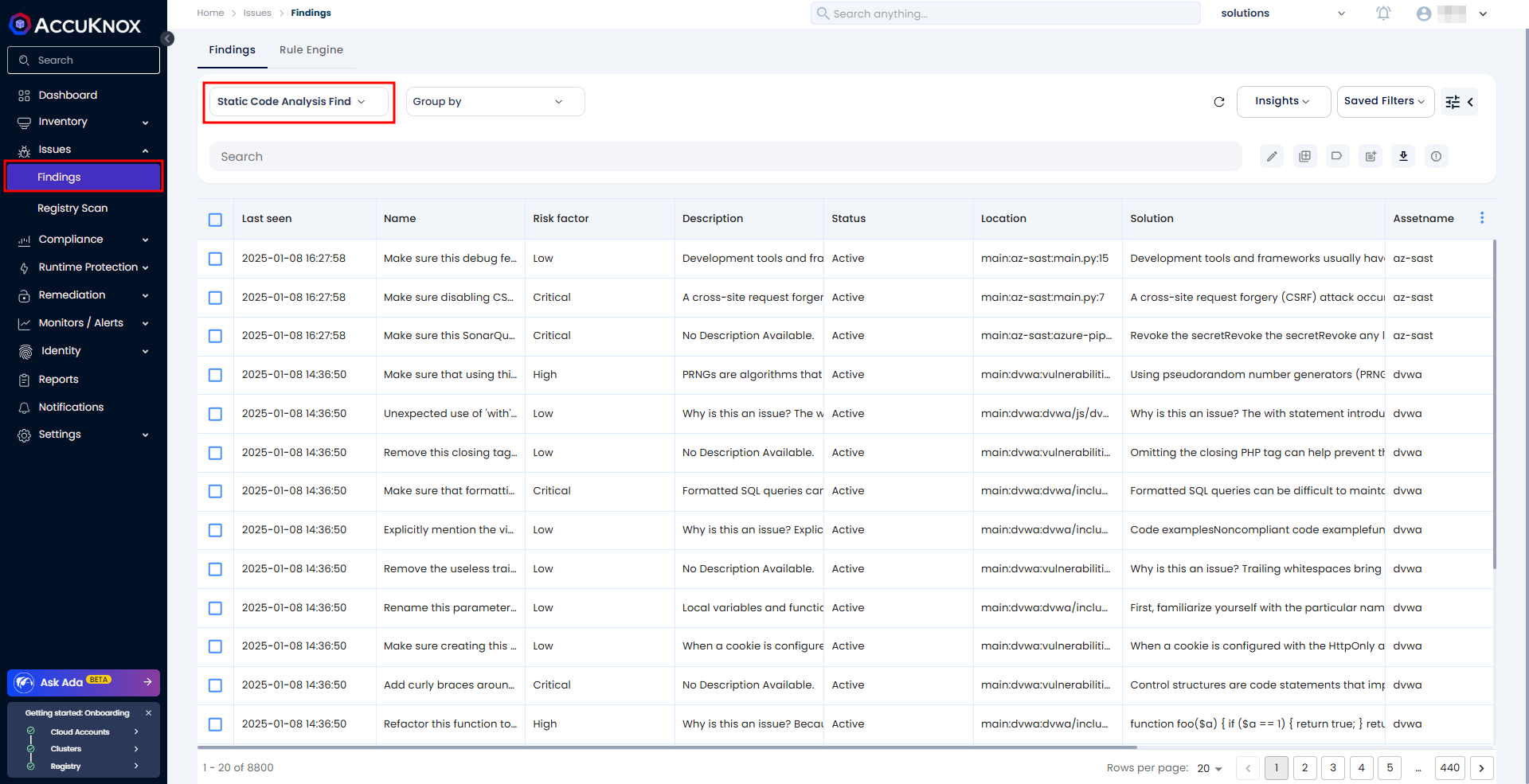
Task: Go to page 2
Action: (1304, 768)
